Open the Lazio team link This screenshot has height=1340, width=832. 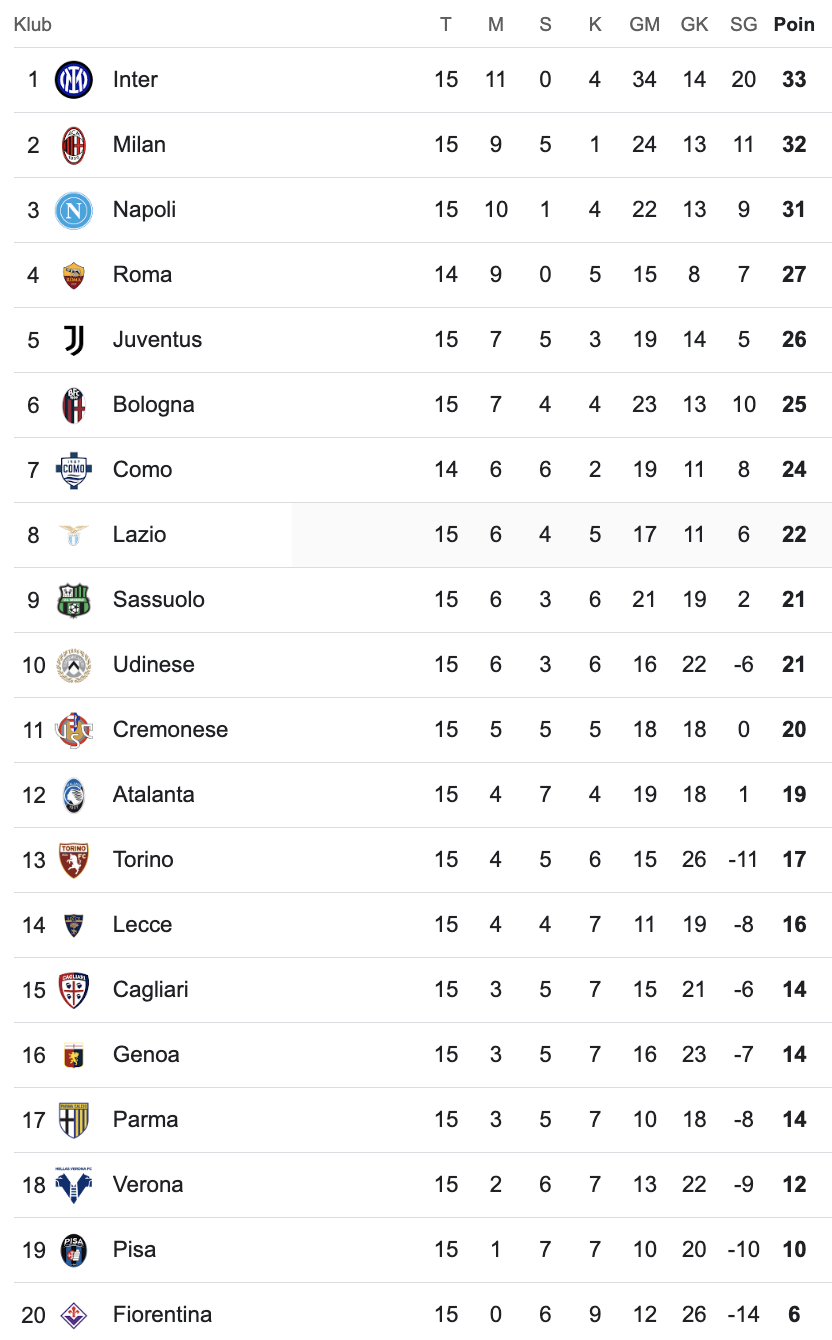tap(140, 535)
